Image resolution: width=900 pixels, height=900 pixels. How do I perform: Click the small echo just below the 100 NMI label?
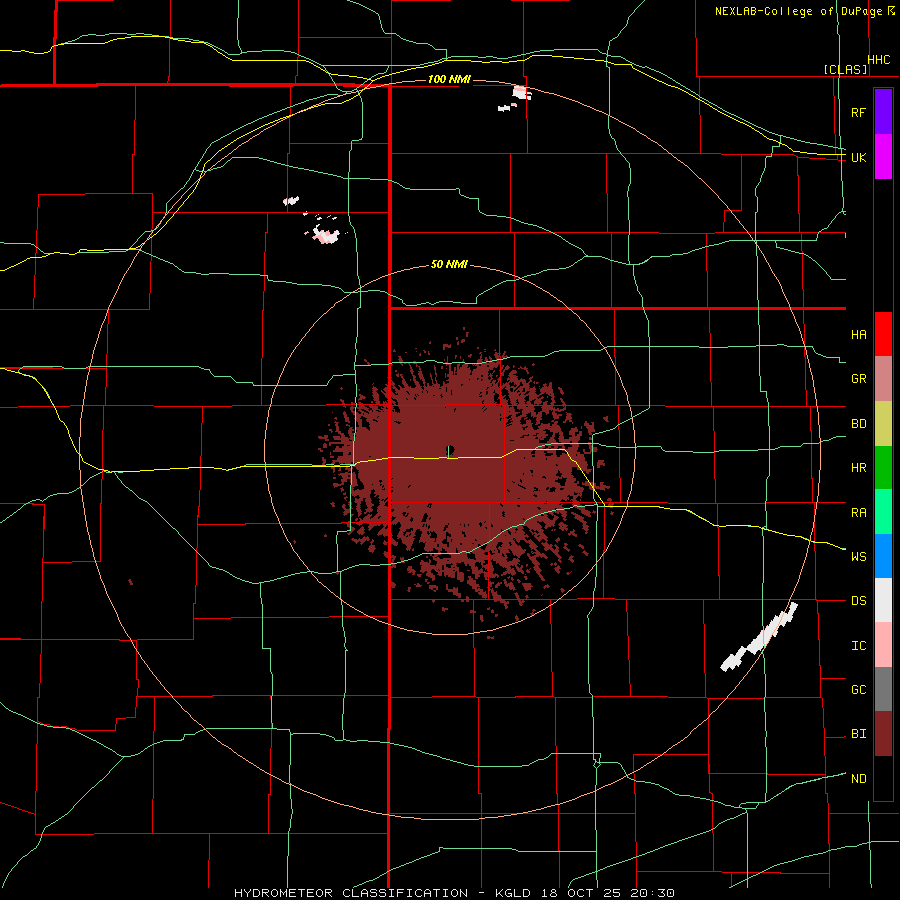[522, 92]
